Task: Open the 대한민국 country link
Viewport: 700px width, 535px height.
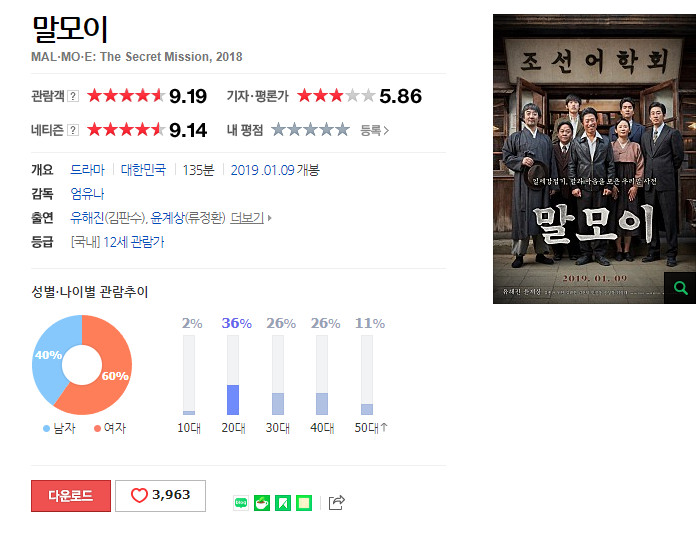Action: click(x=143, y=170)
